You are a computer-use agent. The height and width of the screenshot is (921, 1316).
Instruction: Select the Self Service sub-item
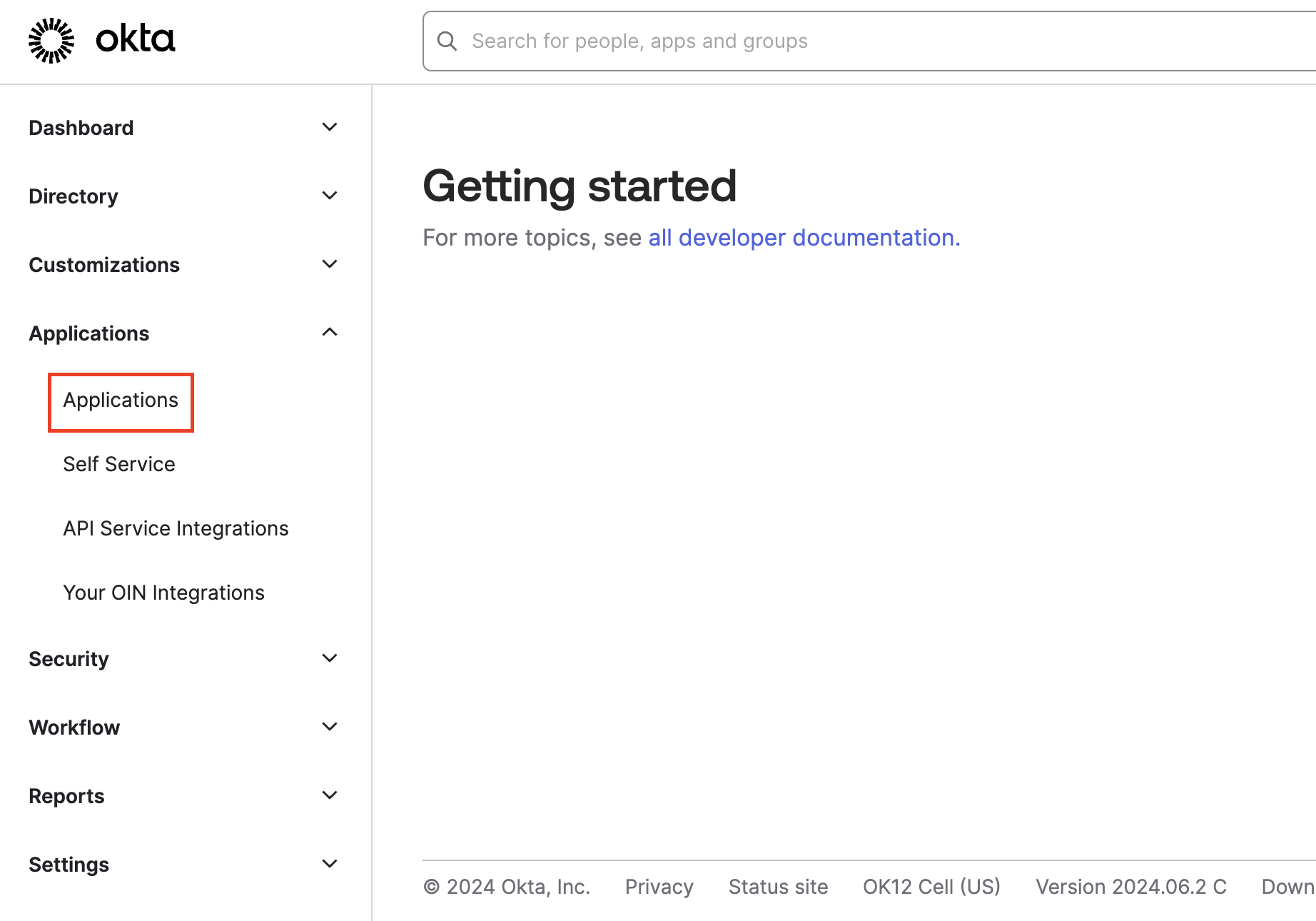[119, 464]
